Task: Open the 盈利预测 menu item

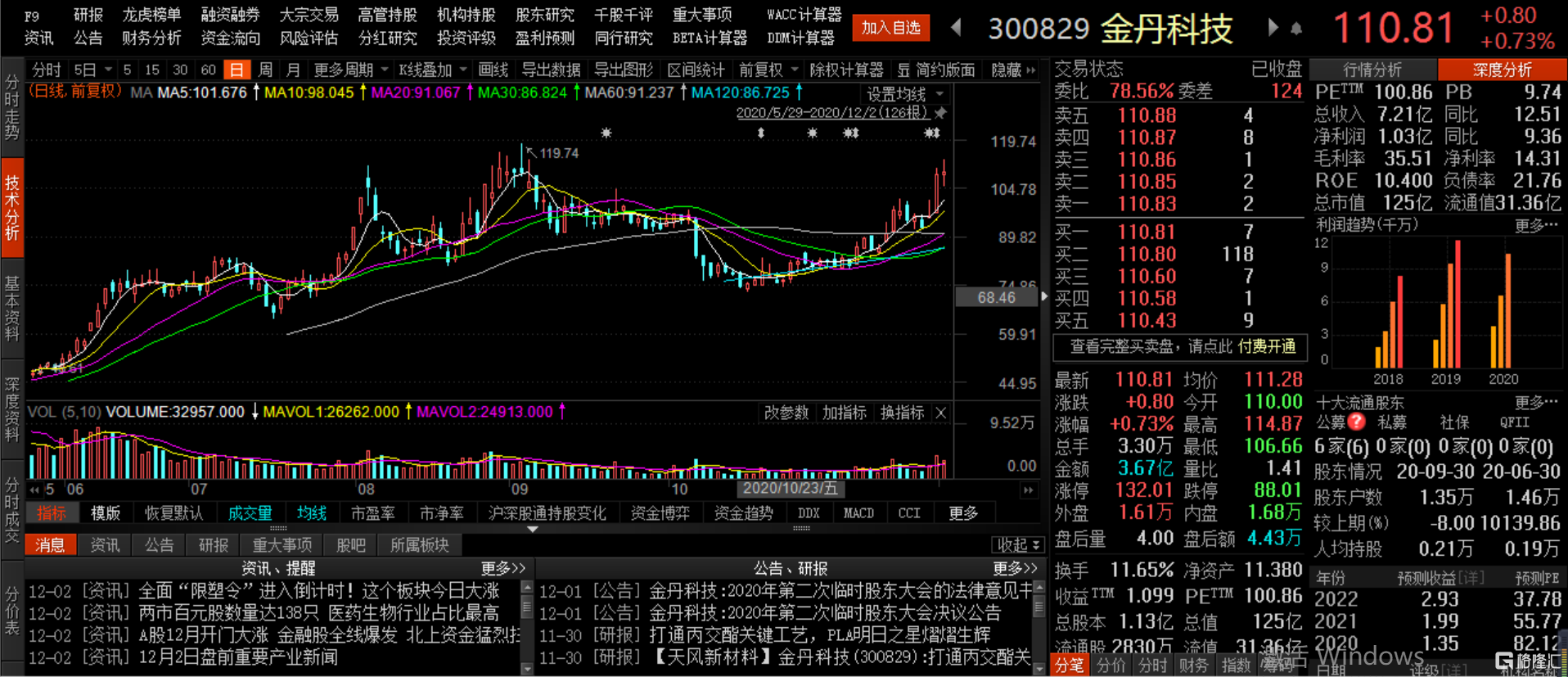Action: [544, 38]
